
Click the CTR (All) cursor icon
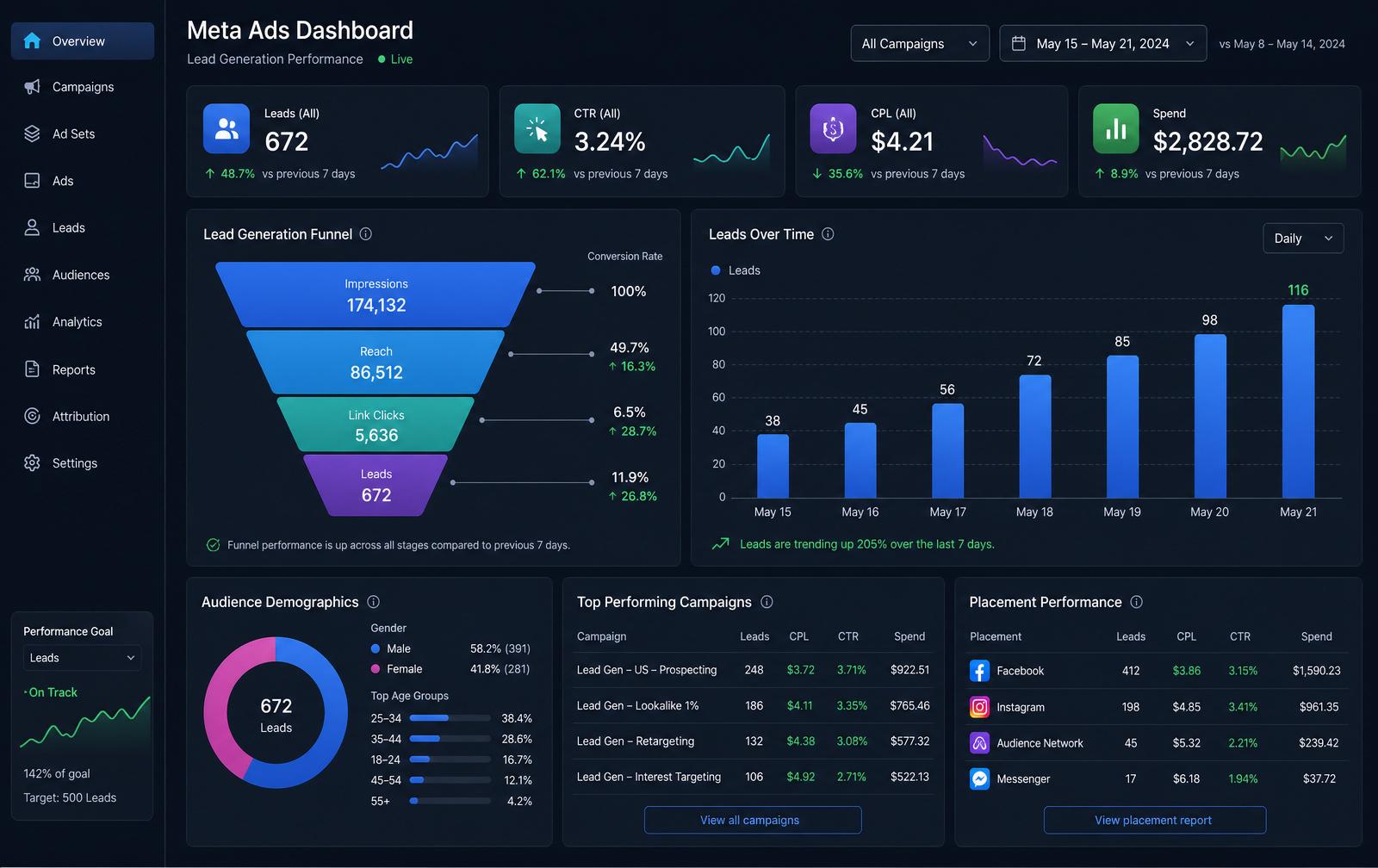click(x=537, y=128)
